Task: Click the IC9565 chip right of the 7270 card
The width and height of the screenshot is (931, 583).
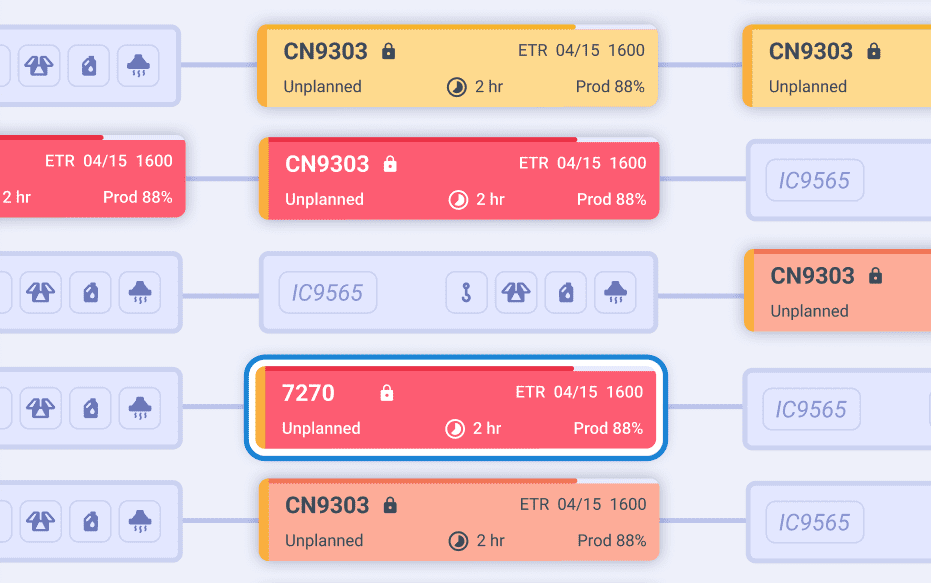Action: pos(812,409)
